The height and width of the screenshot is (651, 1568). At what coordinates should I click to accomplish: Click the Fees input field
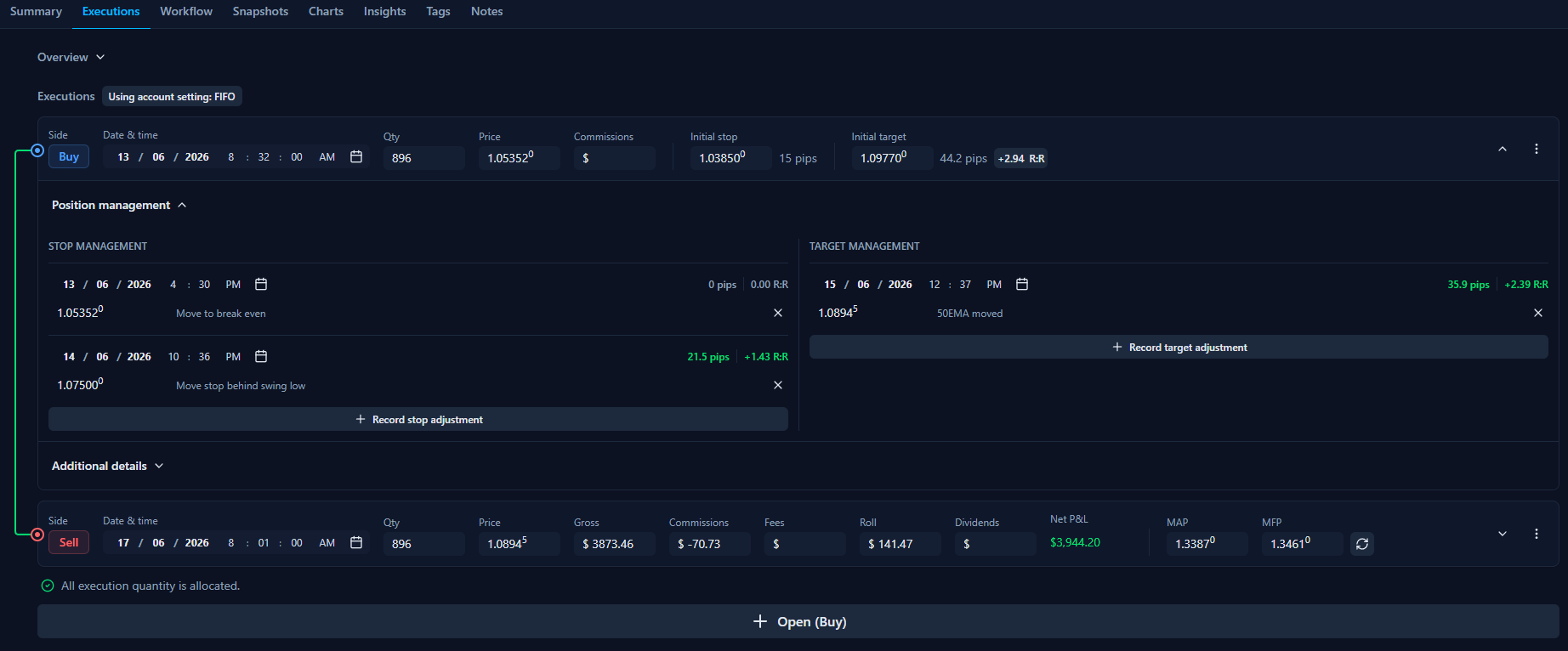pyautogui.click(x=805, y=544)
